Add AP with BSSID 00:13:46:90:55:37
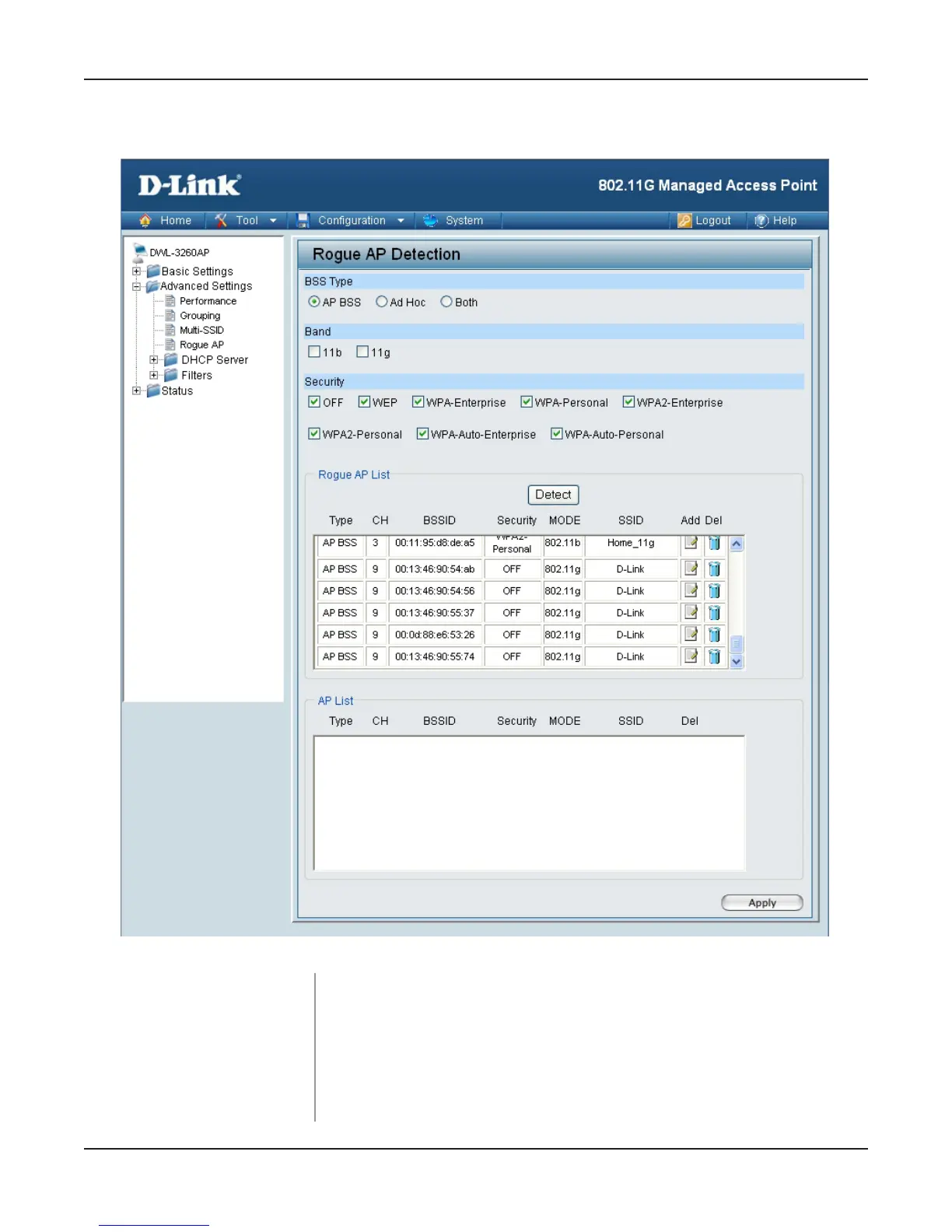This screenshot has width=952, height=1232. tap(691, 613)
